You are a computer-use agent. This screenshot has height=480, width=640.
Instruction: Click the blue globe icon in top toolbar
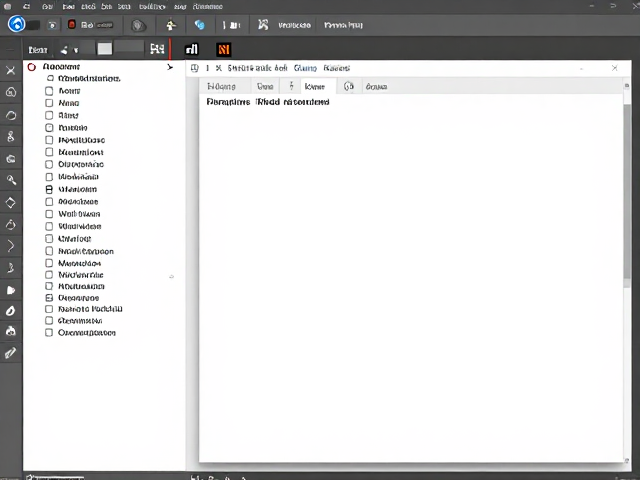(200, 25)
